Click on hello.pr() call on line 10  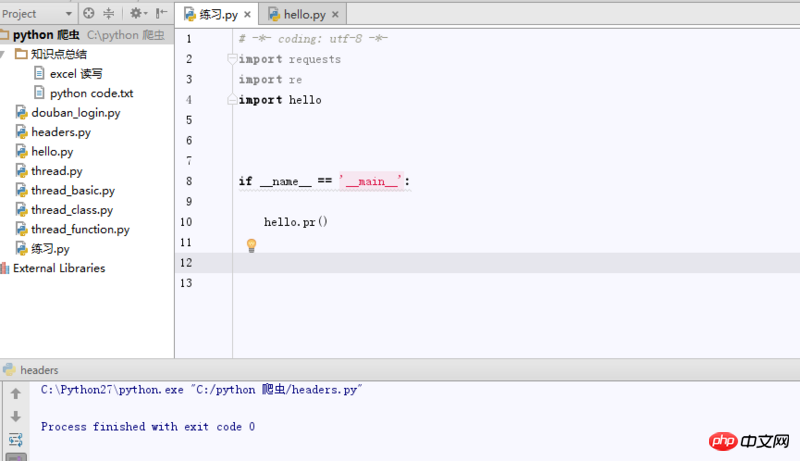coord(295,222)
